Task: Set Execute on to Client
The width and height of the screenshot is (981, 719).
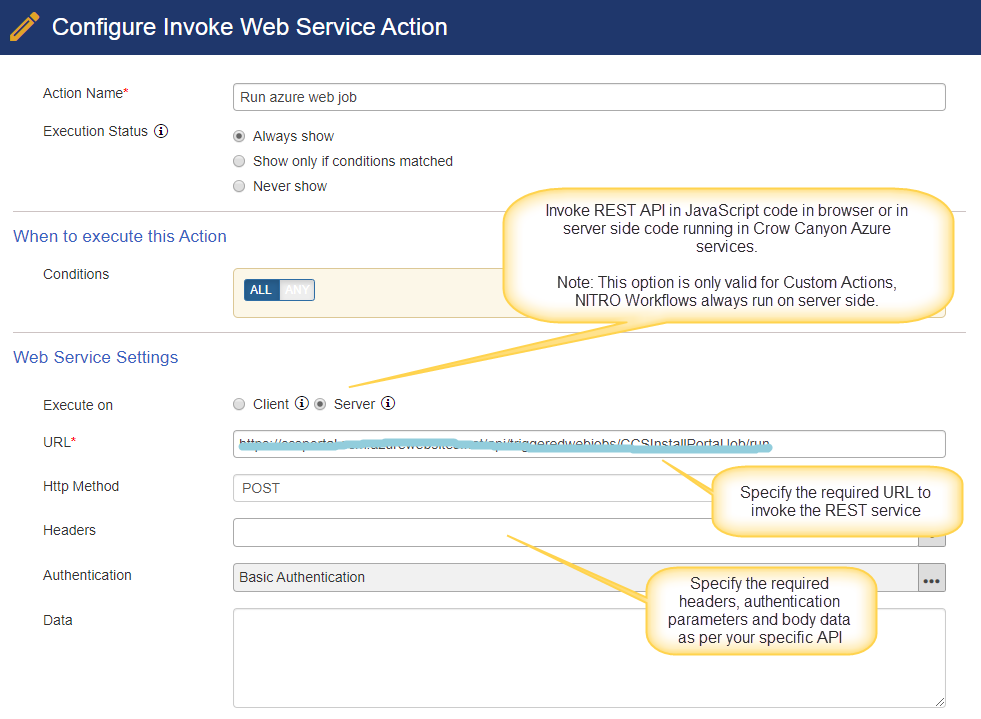Action: pyautogui.click(x=239, y=404)
